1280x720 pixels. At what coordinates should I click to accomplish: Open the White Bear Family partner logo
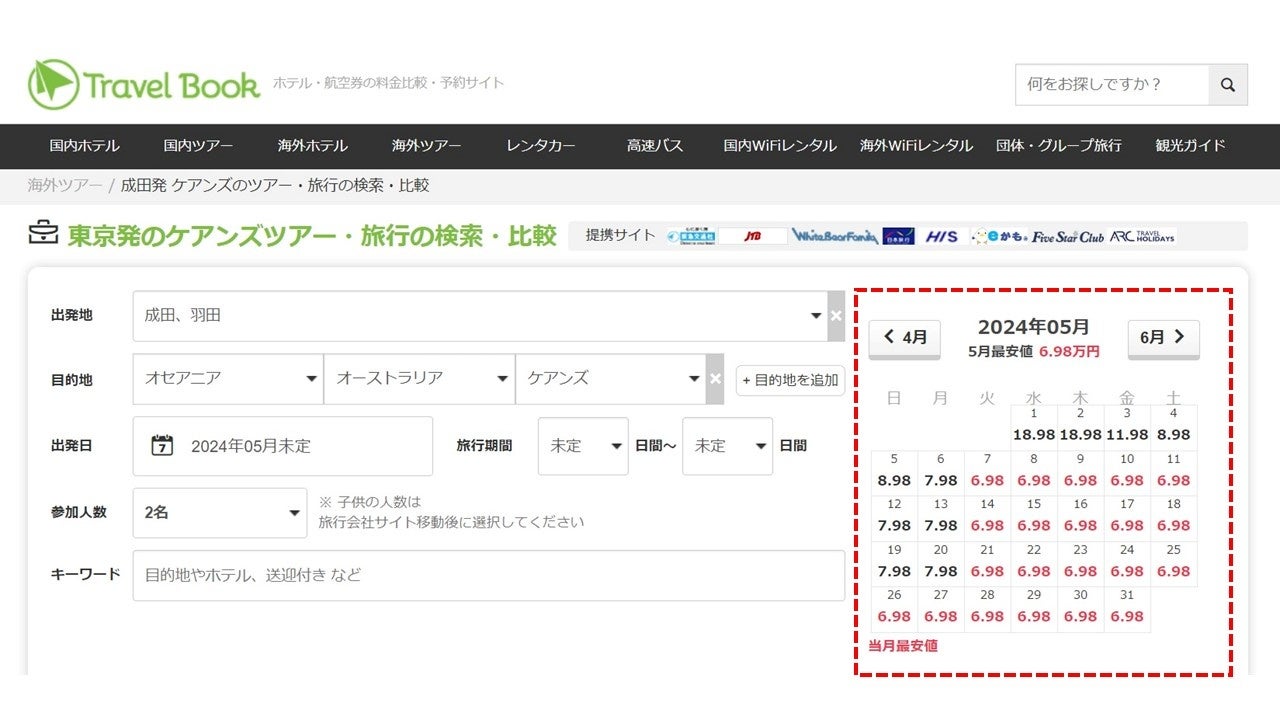tap(835, 236)
